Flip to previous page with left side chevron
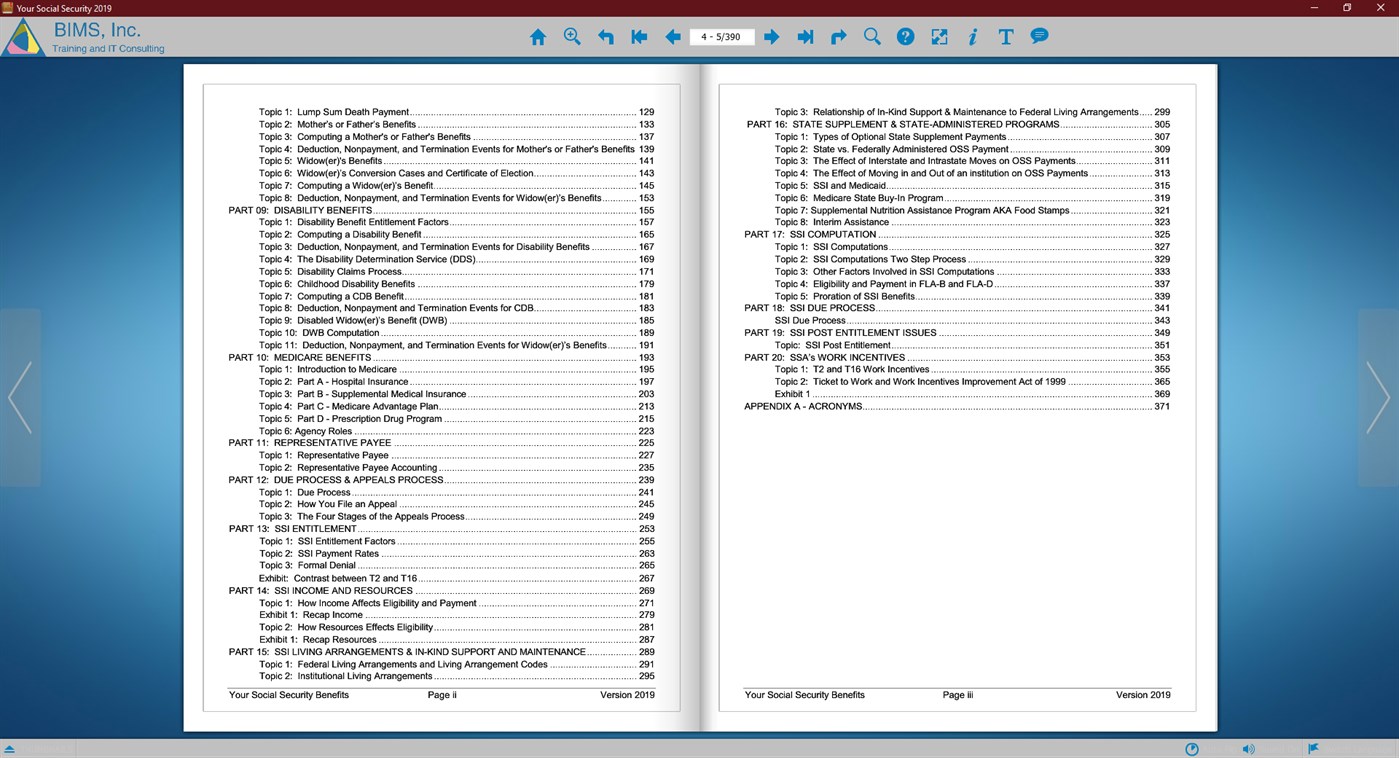Screen dimensions: 1399x758 [20, 397]
